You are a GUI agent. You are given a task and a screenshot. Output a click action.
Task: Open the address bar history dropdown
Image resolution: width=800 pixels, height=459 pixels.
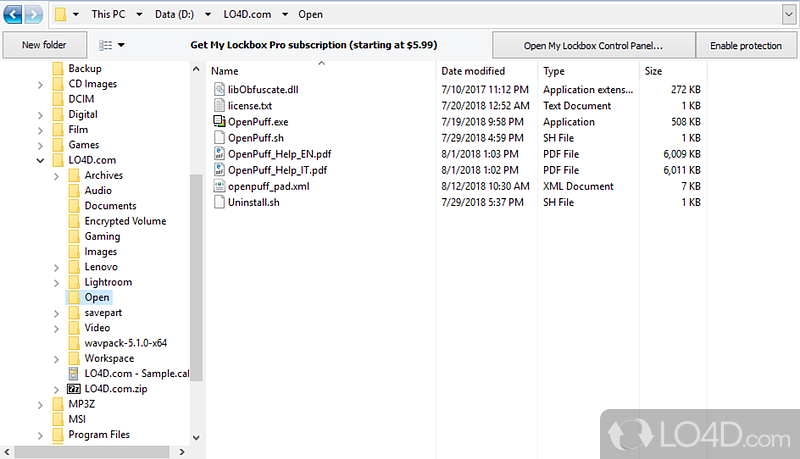tap(785, 15)
